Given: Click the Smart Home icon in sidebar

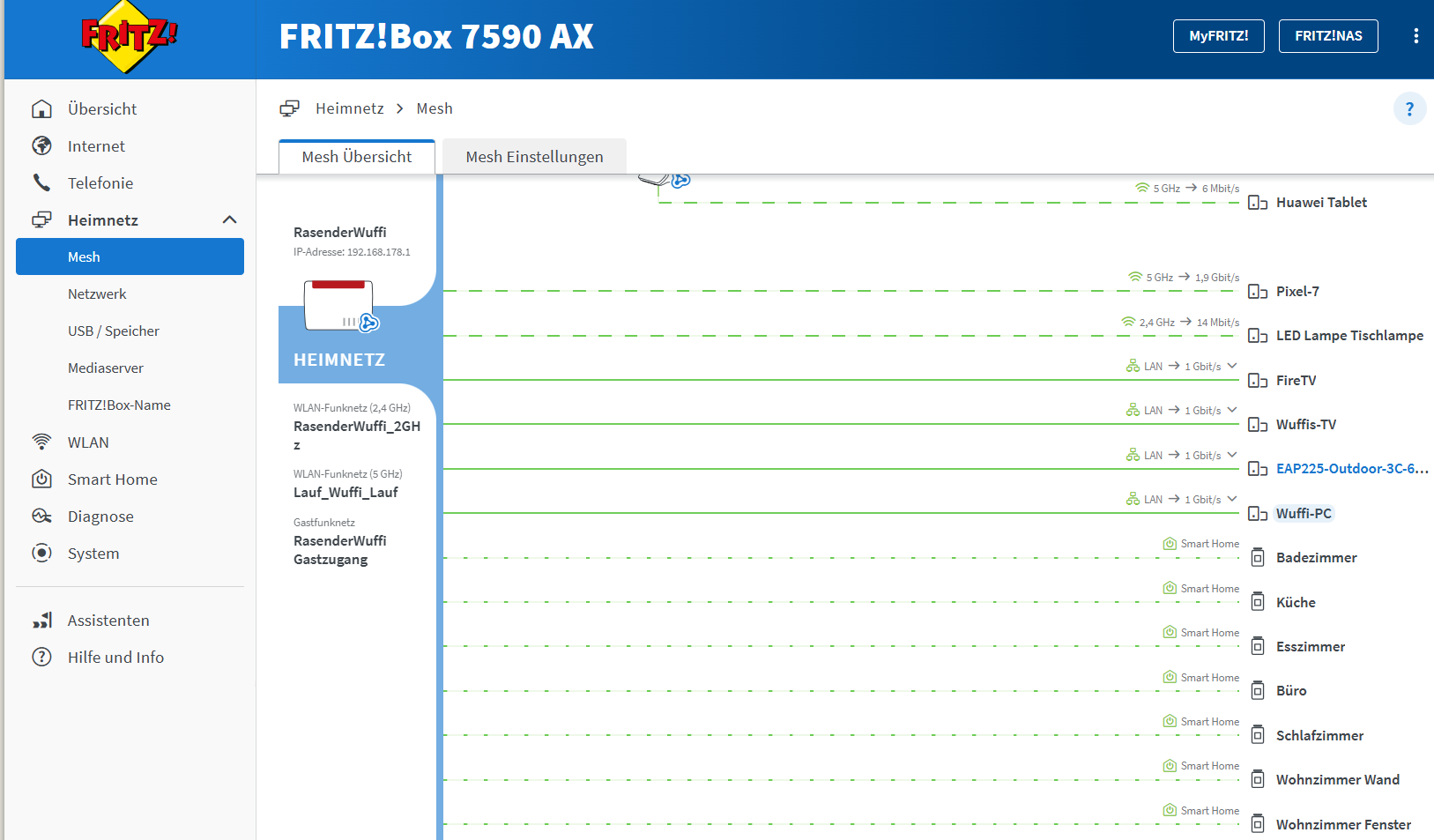Looking at the screenshot, I should pos(41,479).
